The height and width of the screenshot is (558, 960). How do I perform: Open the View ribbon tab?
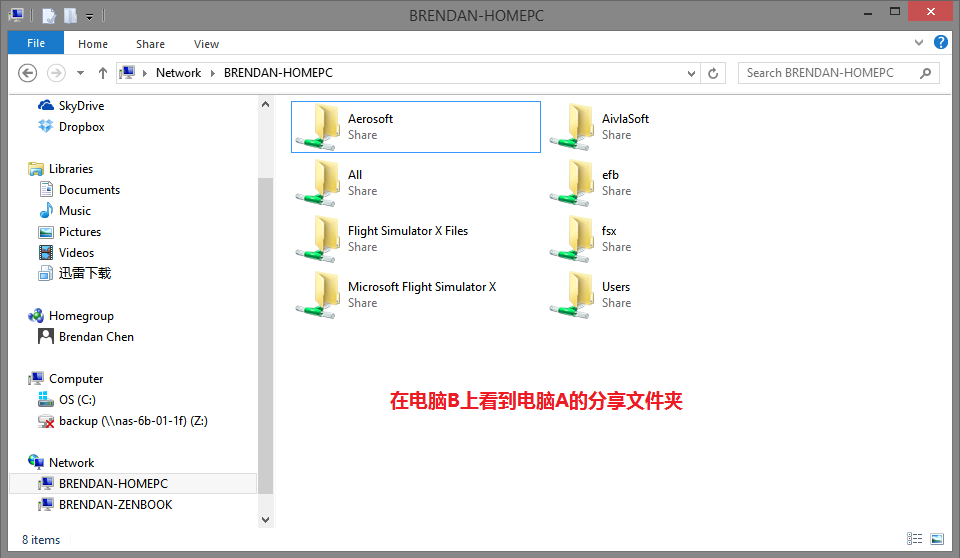pyautogui.click(x=206, y=44)
